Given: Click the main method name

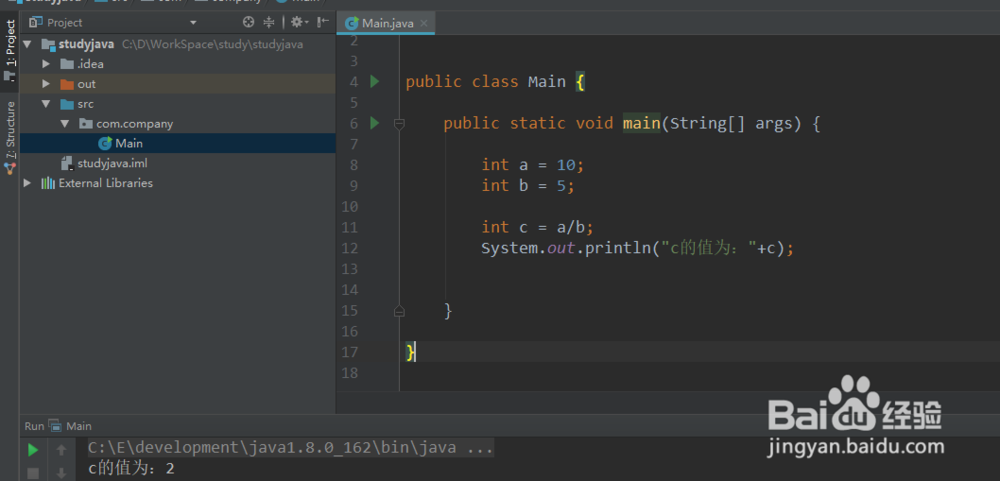Looking at the screenshot, I should pyautogui.click(x=642, y=123).
